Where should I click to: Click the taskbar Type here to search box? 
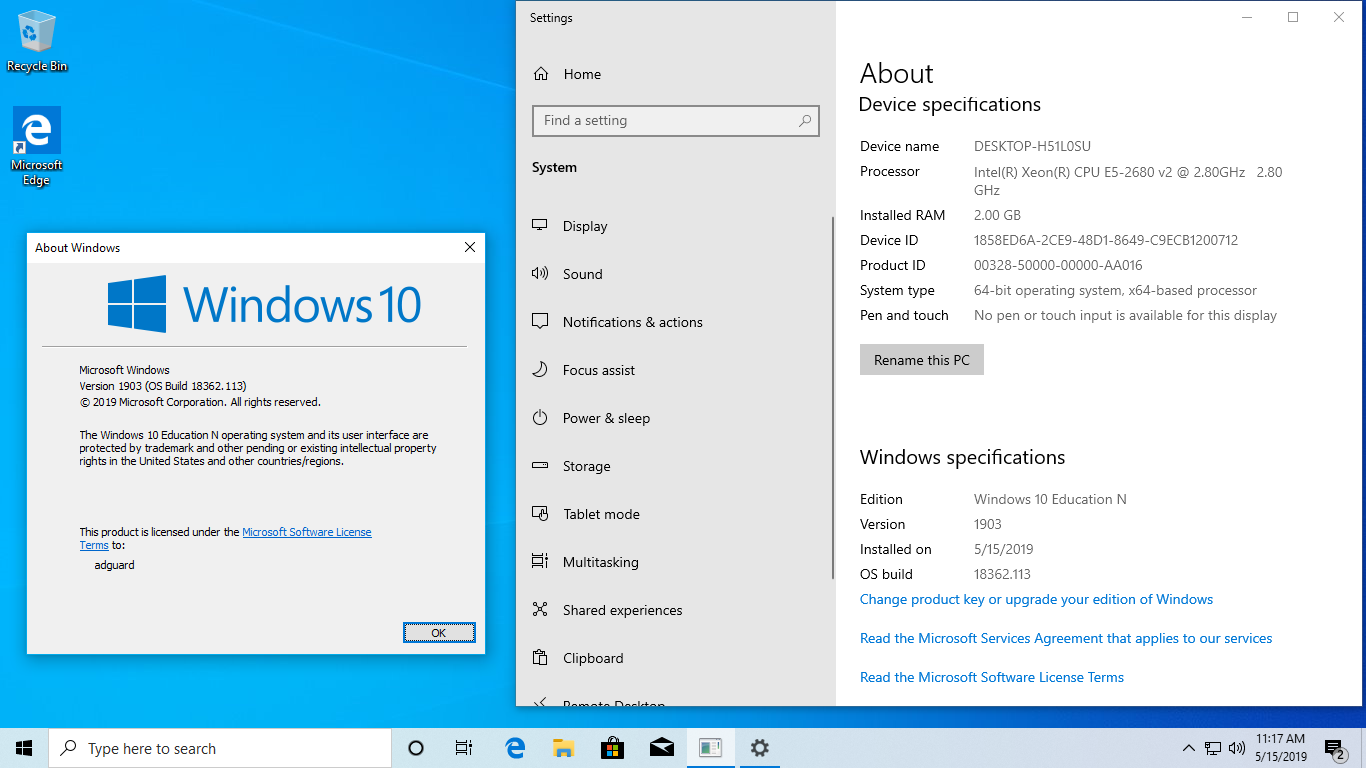220,748
